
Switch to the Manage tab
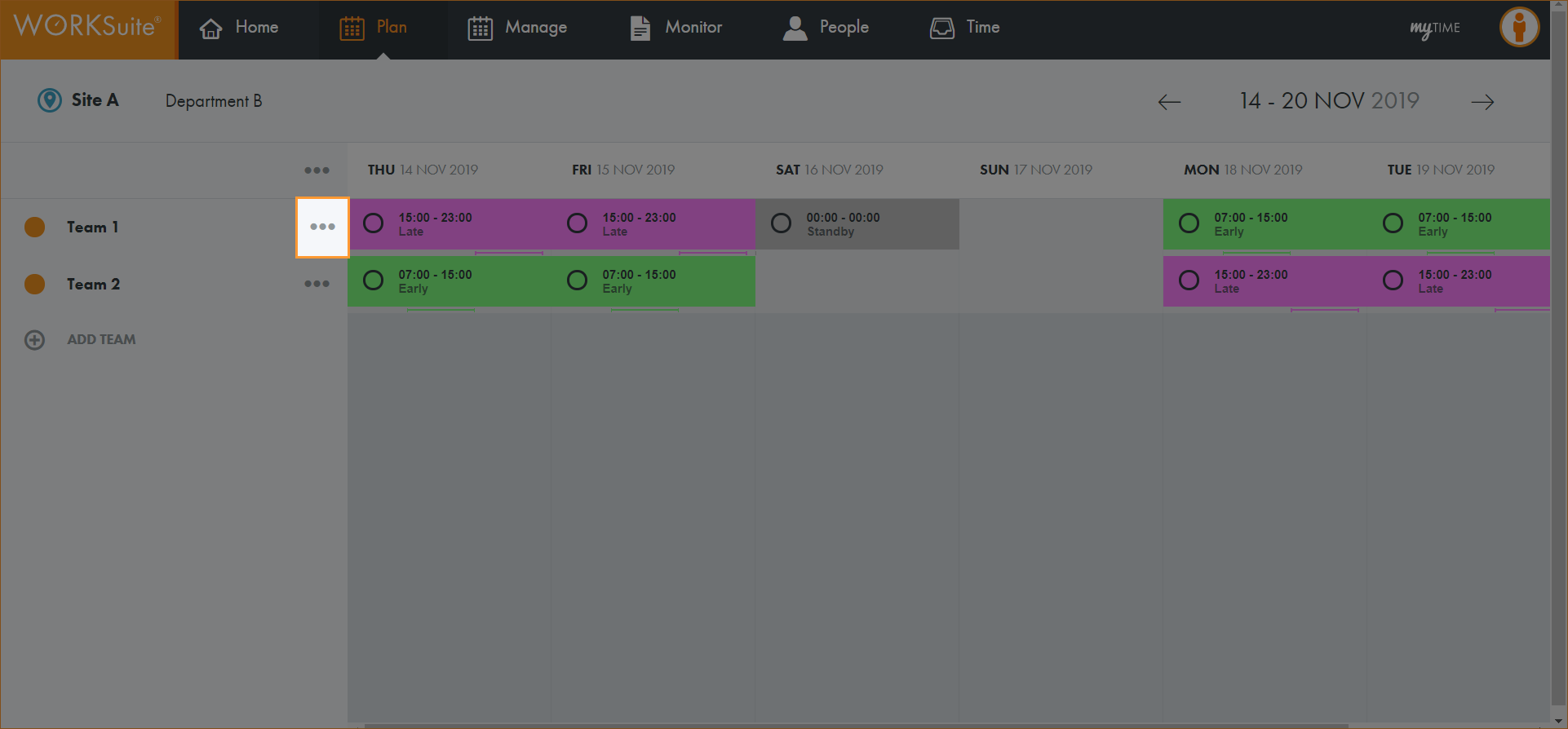[x=517, y=28]
